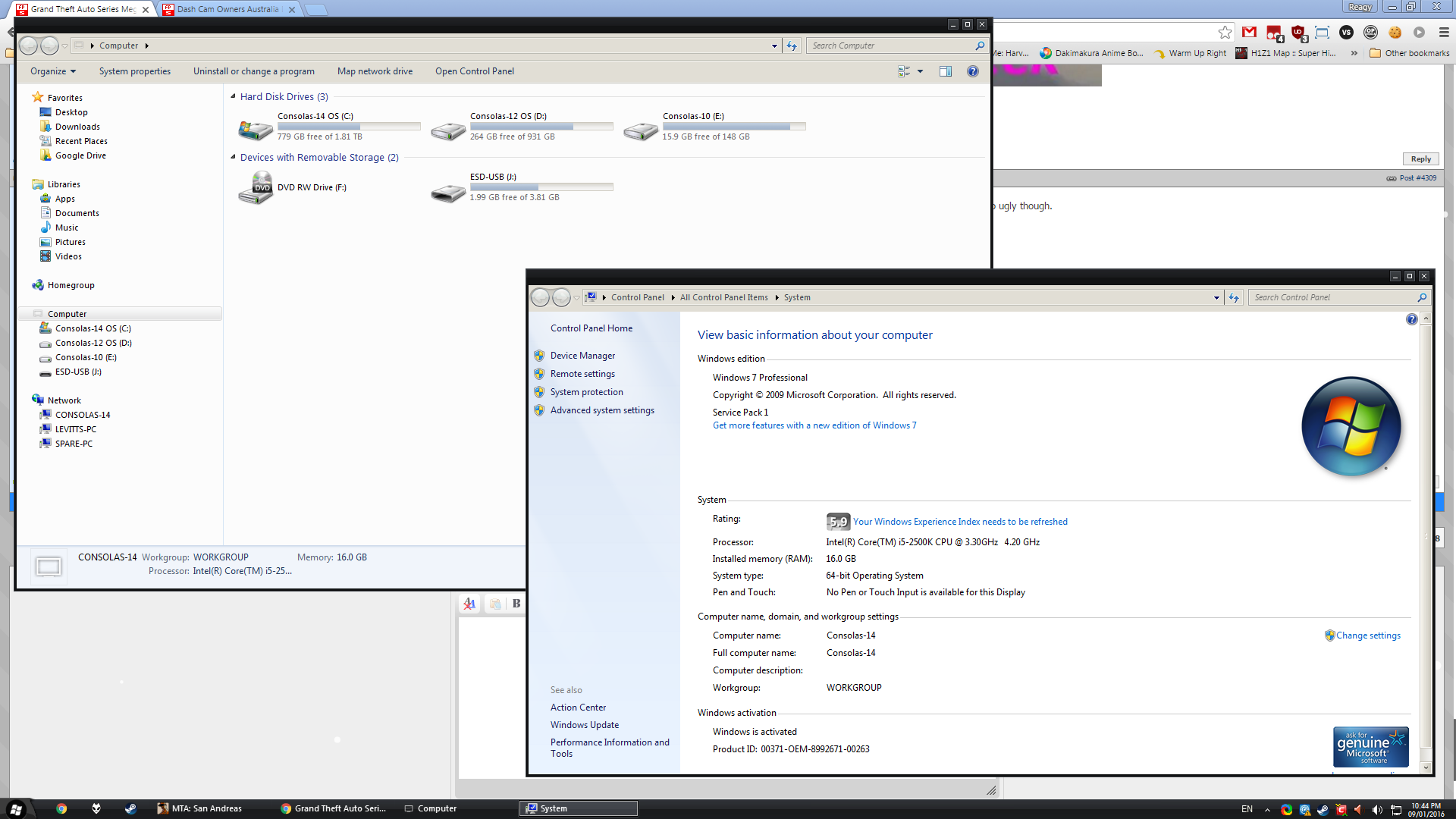Collapse Hard Disk Drives group
This screenshot has height=819, width=1456.
point(234,96)
